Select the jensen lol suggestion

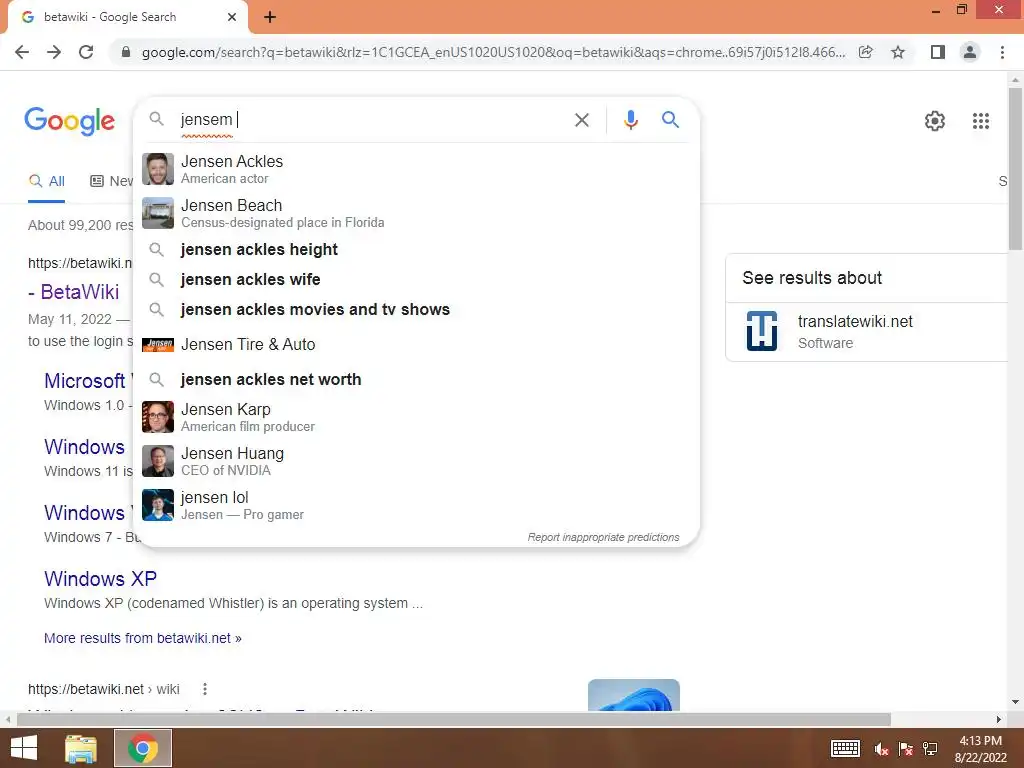416,505
